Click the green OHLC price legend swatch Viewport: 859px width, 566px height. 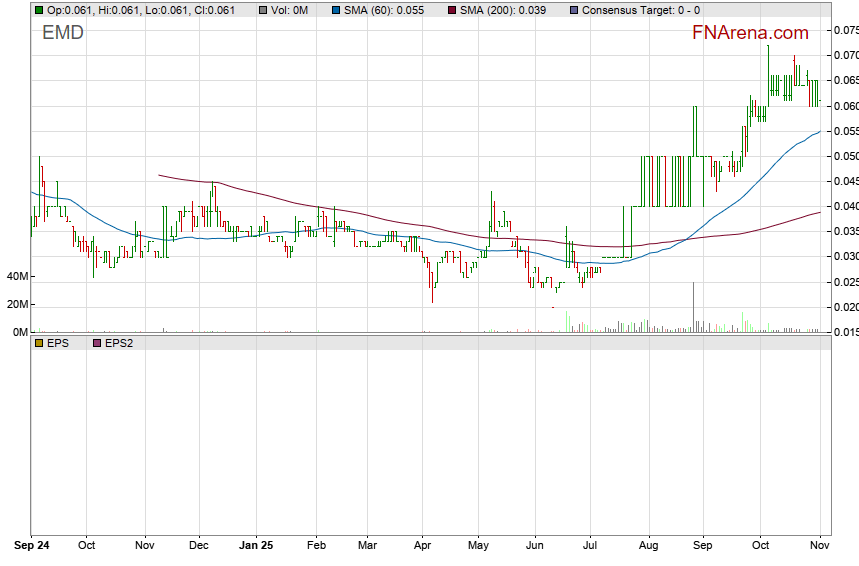pos(39,10)
